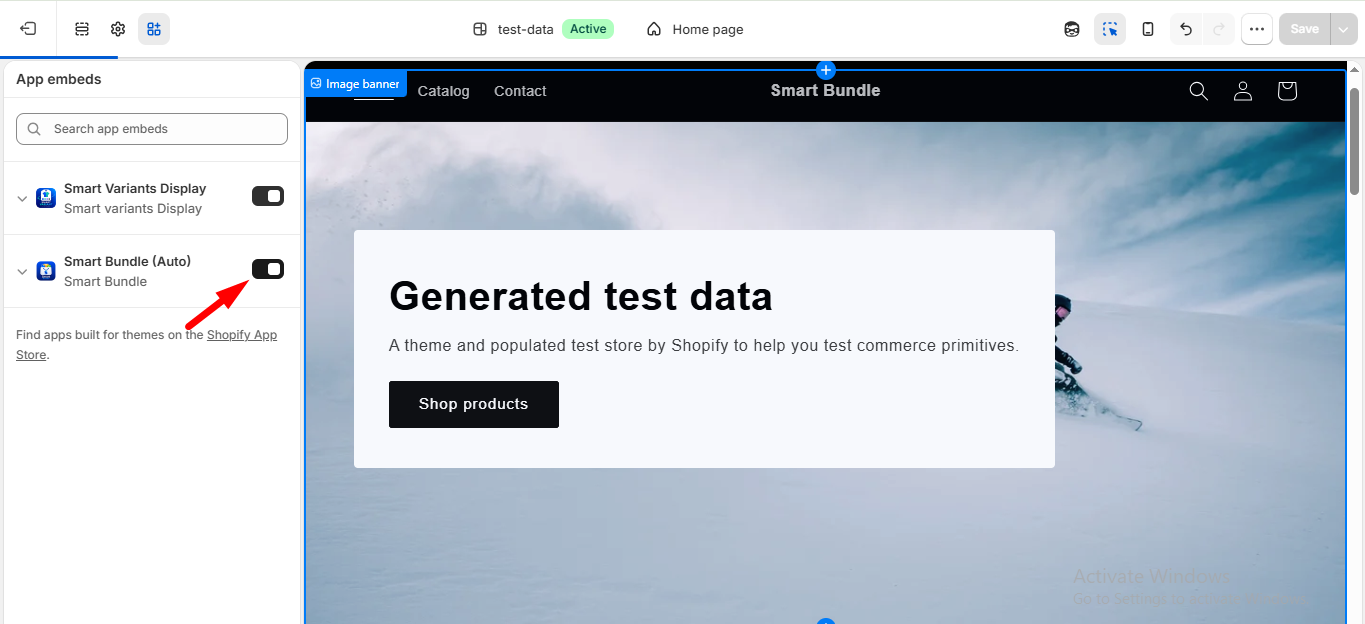
Task: Switch to mobile preview icon
Action: pyautogui.click(x=1148, y=29)
